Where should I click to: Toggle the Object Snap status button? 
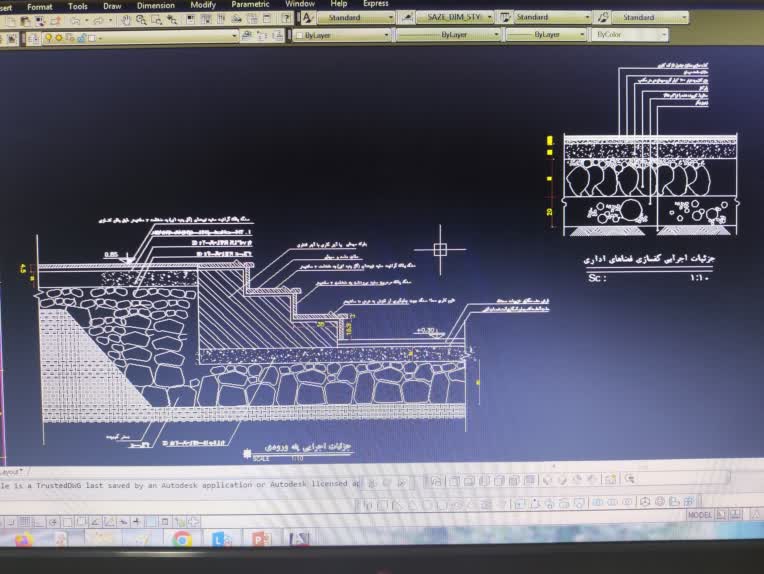coord(67,522)
